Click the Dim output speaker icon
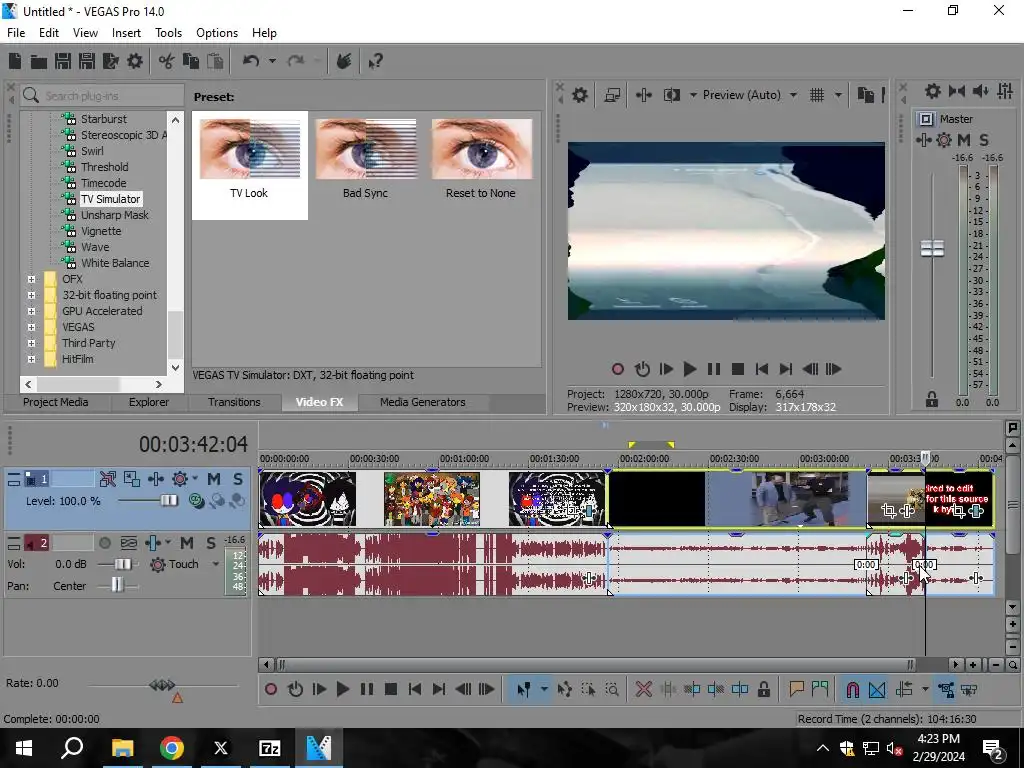 pos(980,91)
